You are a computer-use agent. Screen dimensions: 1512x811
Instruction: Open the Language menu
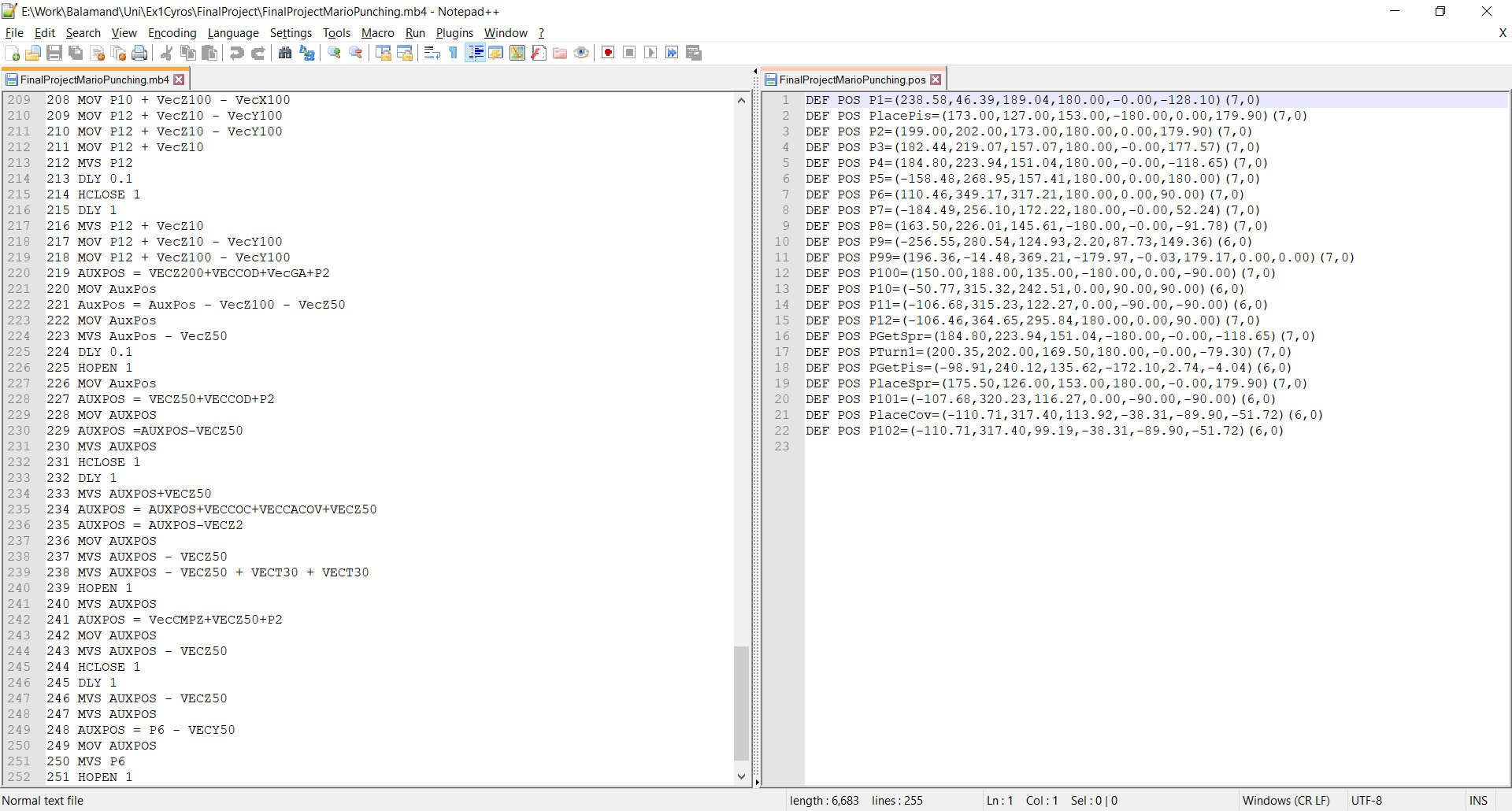[233, 33]
